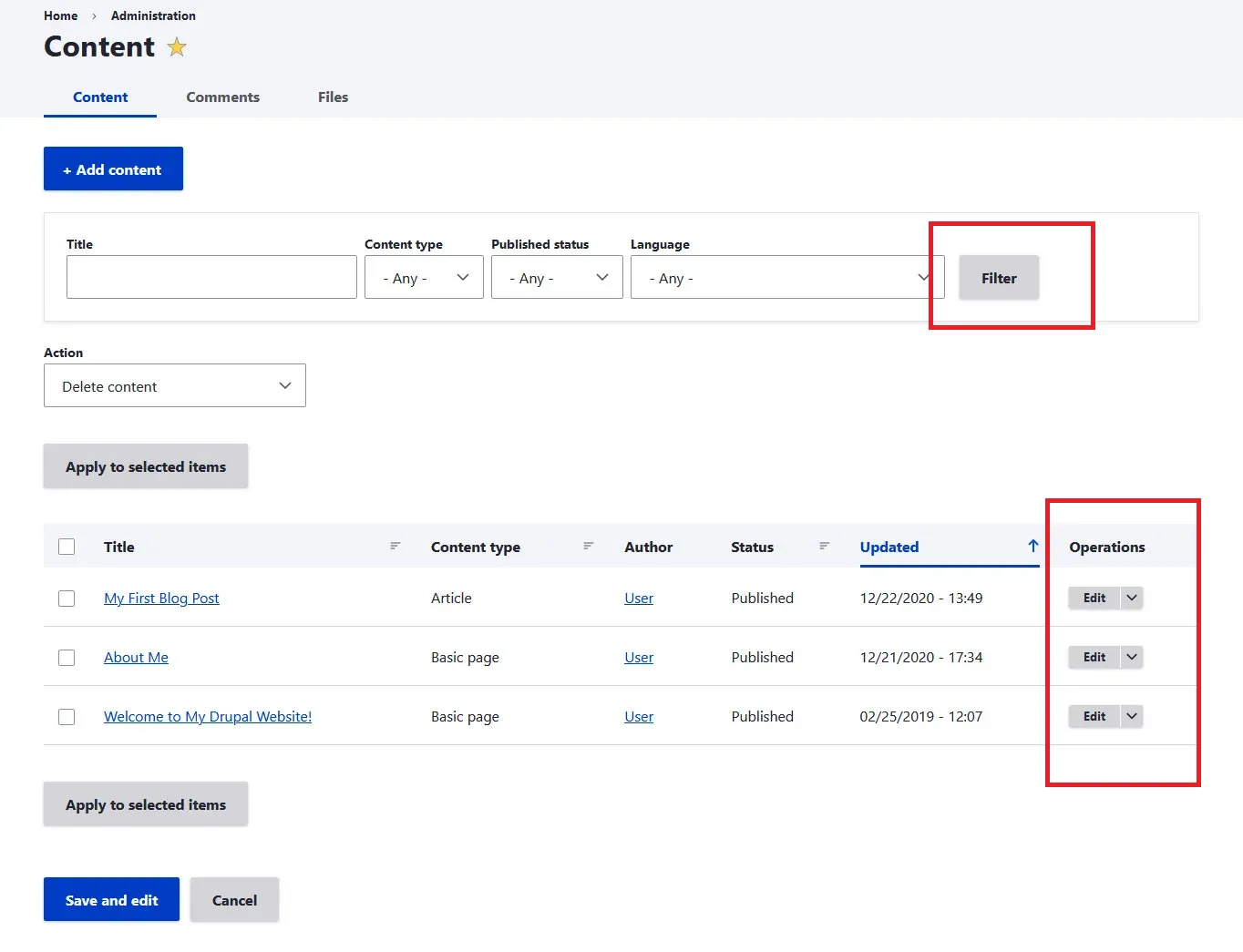Click the ascending arrow in Updated column
The width and height of the screenshot is (1243, 952).
(1032, 546)
